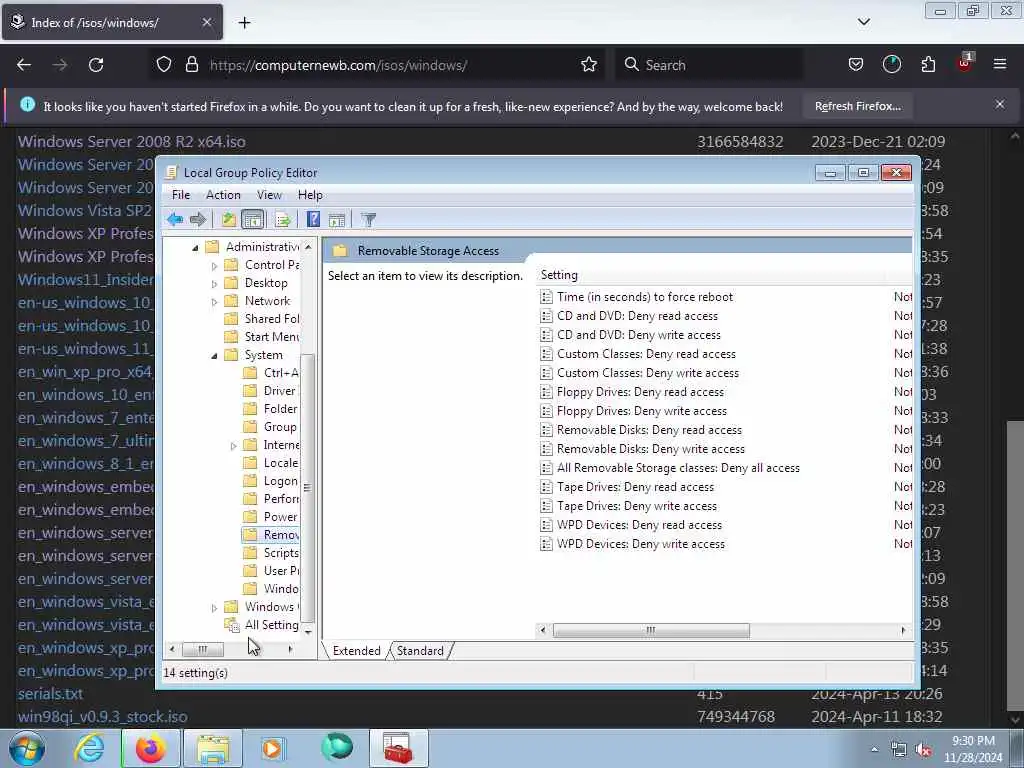1024x768 pixels.
Task: Click the Firefox back arrow
Action: pyautogui.click(x=24, y=65)
